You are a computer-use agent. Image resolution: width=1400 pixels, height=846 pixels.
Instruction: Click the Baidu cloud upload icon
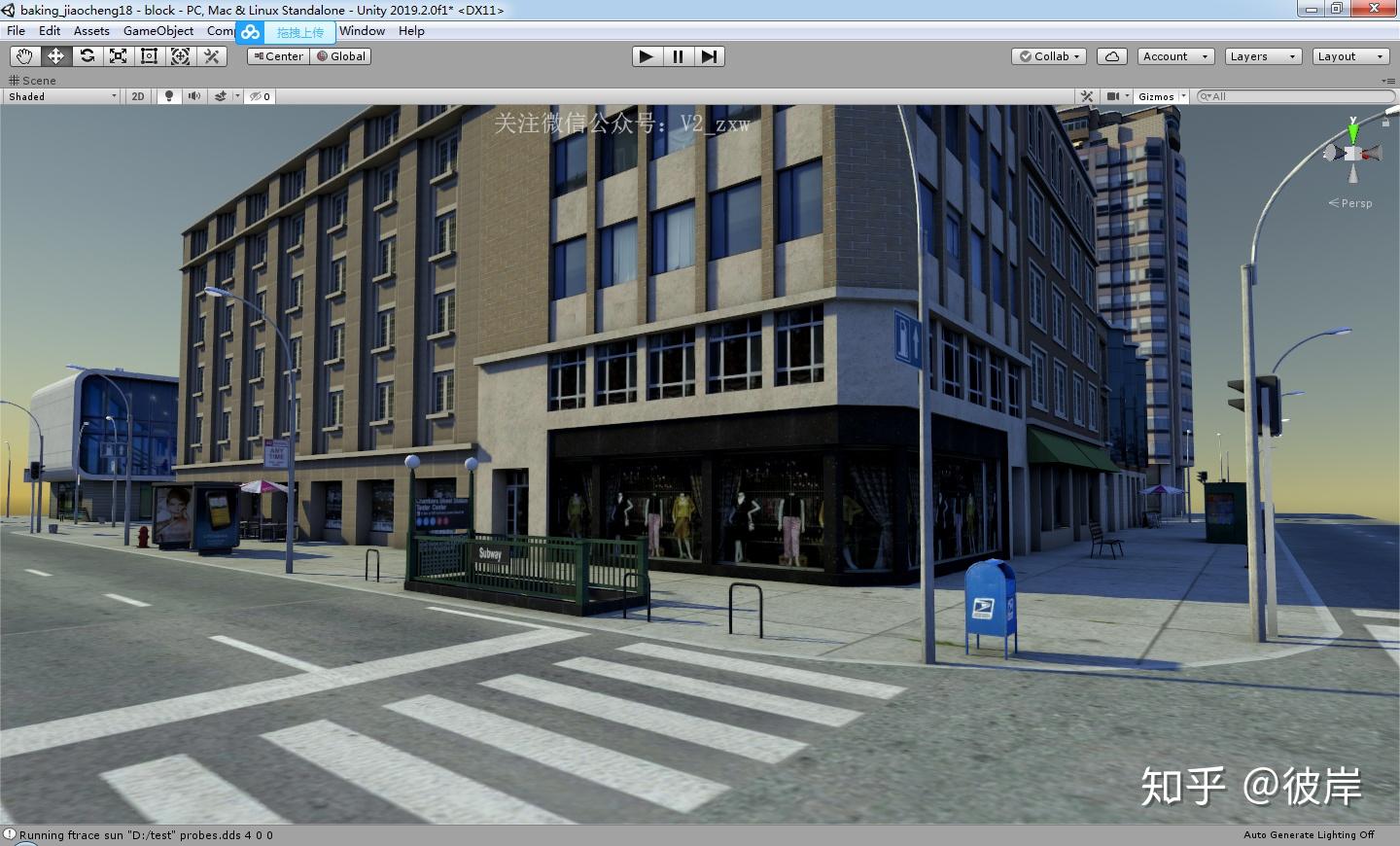click(251, 32)
